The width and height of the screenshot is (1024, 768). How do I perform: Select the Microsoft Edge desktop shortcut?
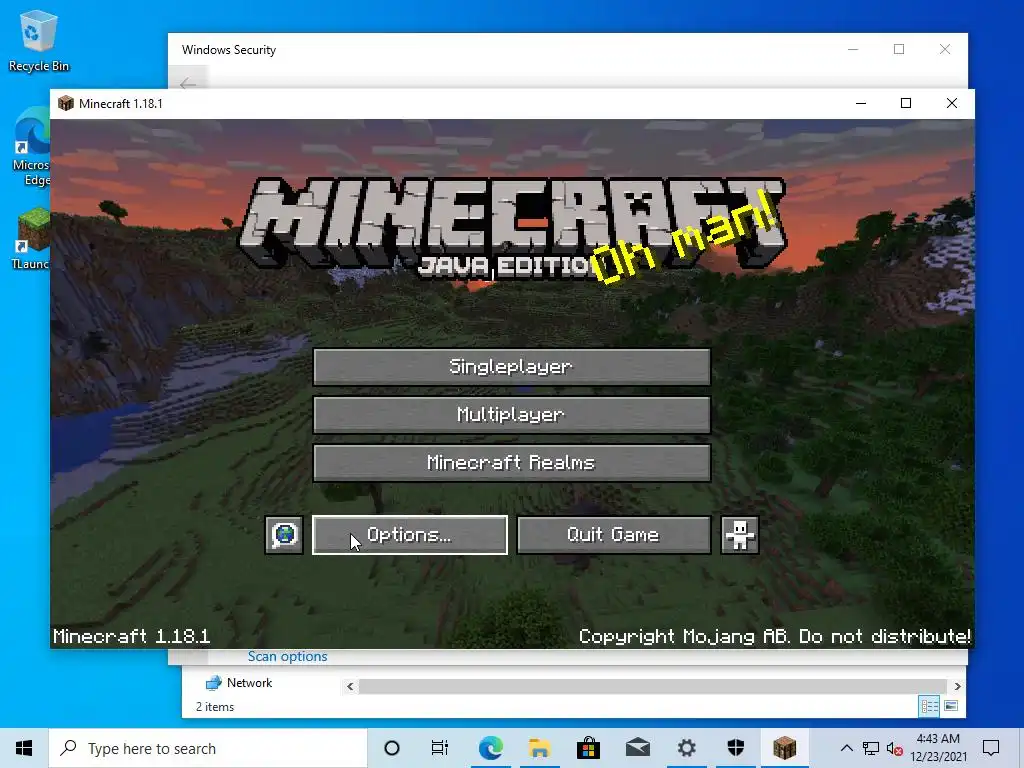[x=31, y=147]
